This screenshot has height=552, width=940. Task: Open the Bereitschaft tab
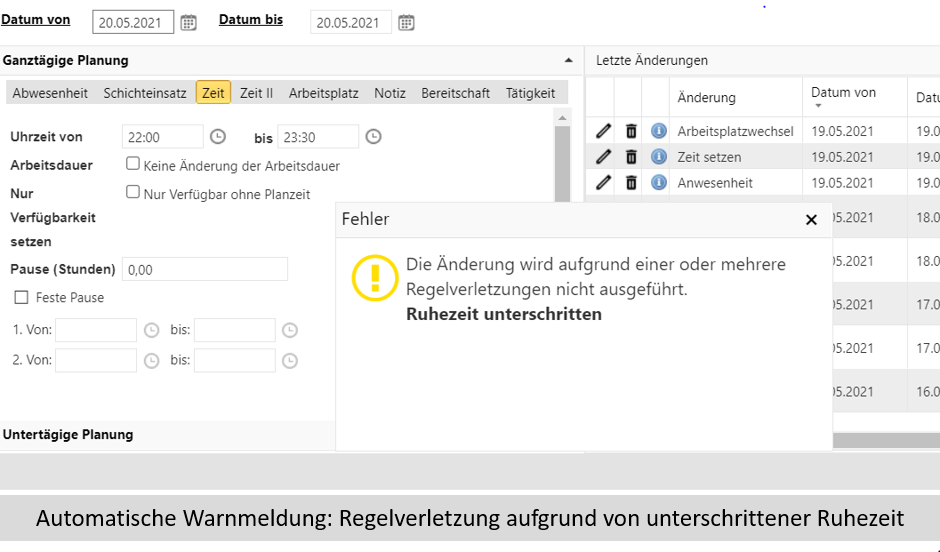tap(455, 93)
